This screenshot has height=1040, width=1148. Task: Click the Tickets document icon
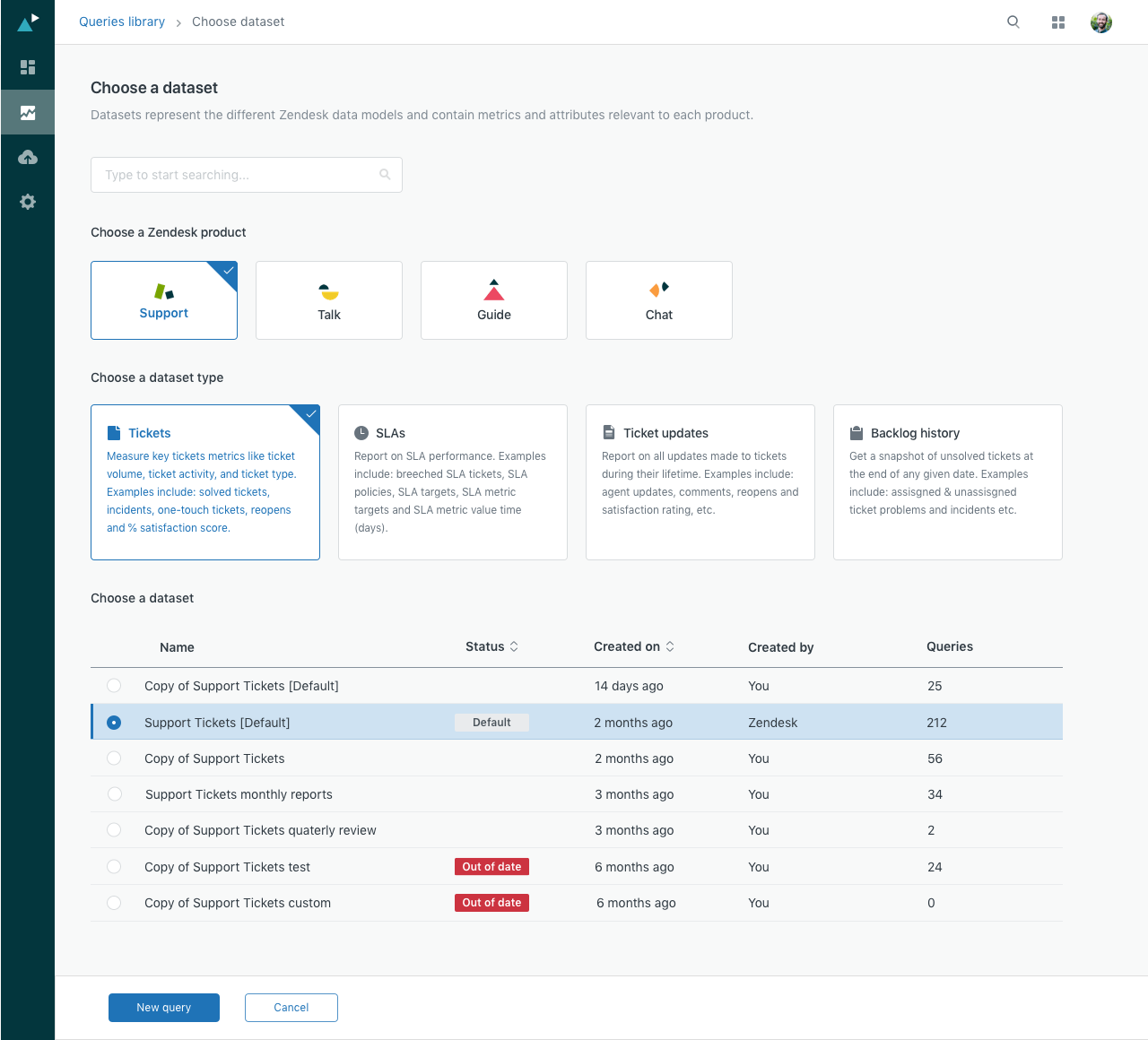[114, 433]
